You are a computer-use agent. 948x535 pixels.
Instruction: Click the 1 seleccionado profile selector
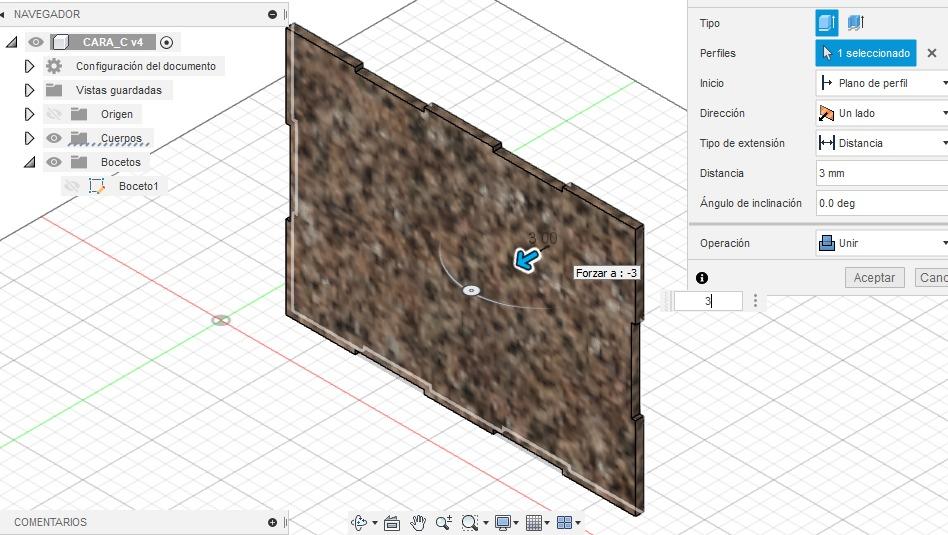pyautogui.click(x=866, y=53)
